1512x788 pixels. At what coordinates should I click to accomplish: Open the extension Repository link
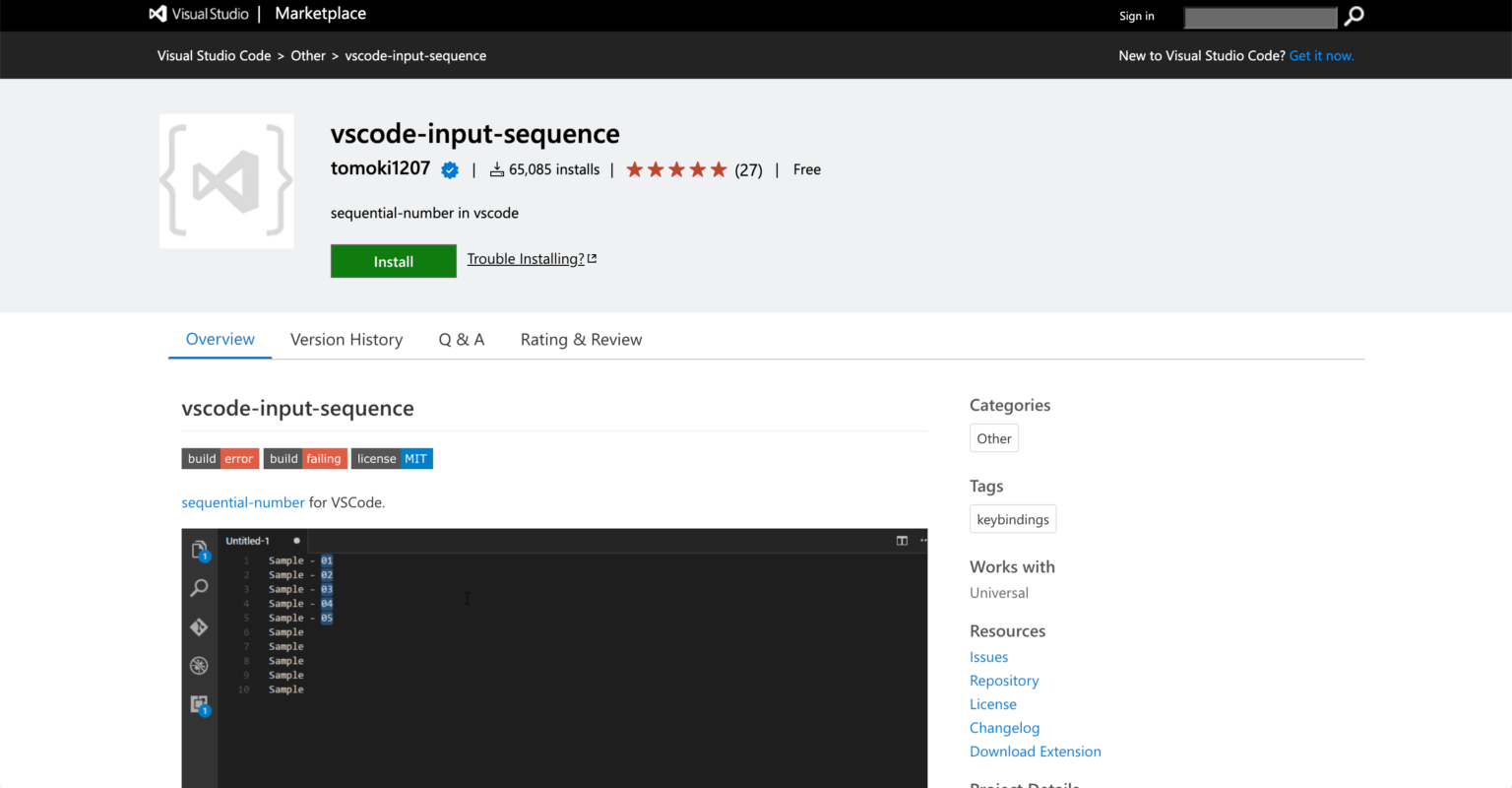(x=1004, y=680)
